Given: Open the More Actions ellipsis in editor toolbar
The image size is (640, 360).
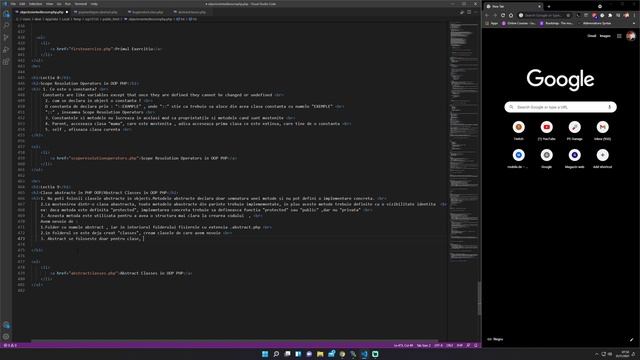Looking at the screenshot, I should (476, 12).
